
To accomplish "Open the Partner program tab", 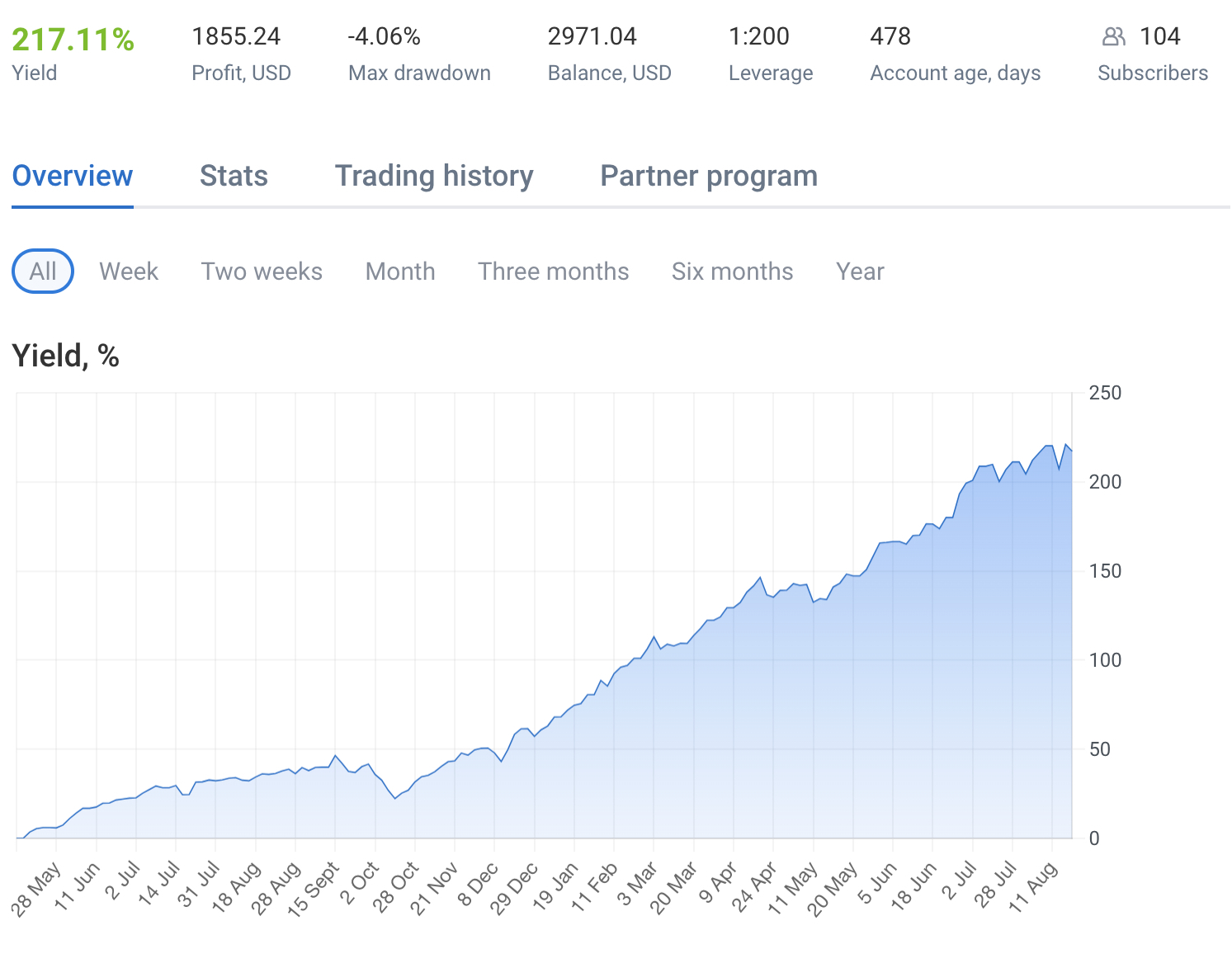I will [709, 176].
